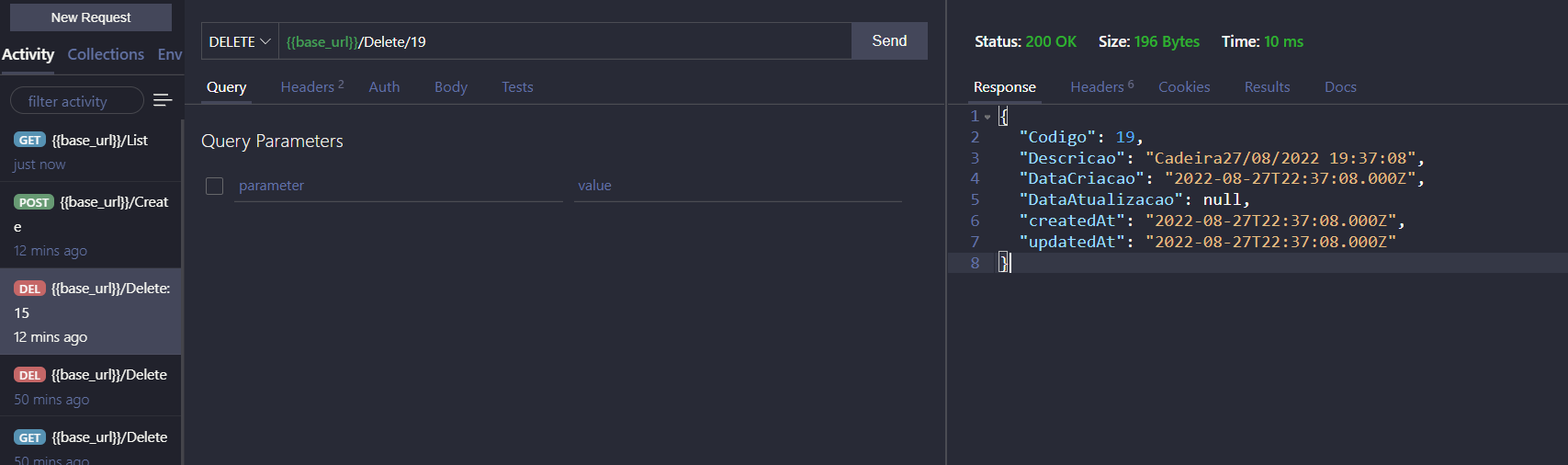
Task: Click the "DataCriacao" response line
Action: coord(1222,178)
